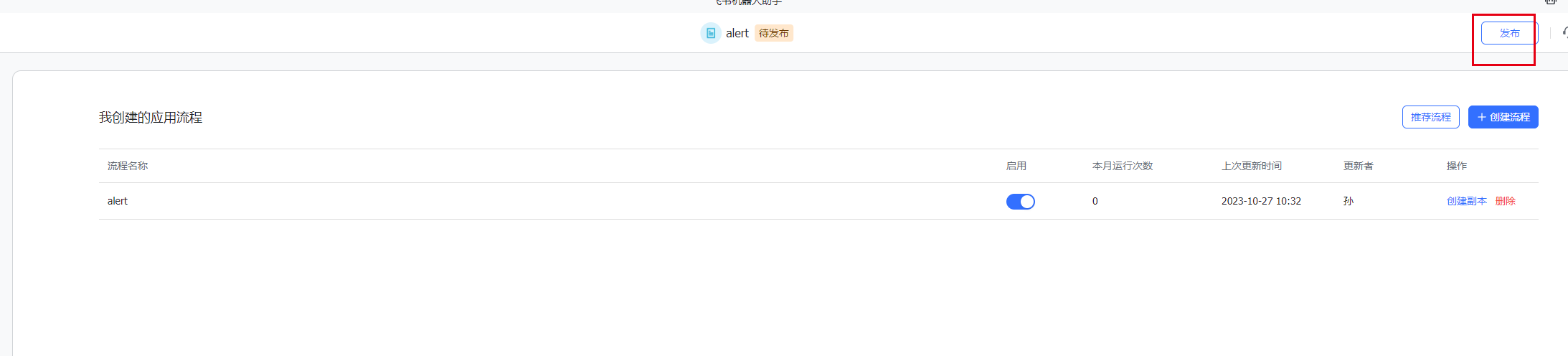
Task: Click the 2023-10-27 10:32 update time cell
Action: tap(1261, 201)
